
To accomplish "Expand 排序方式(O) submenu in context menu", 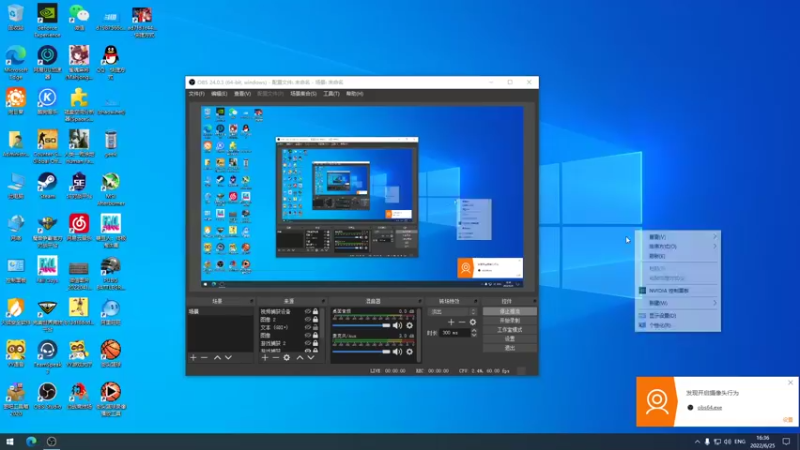I will pos(678,246).
